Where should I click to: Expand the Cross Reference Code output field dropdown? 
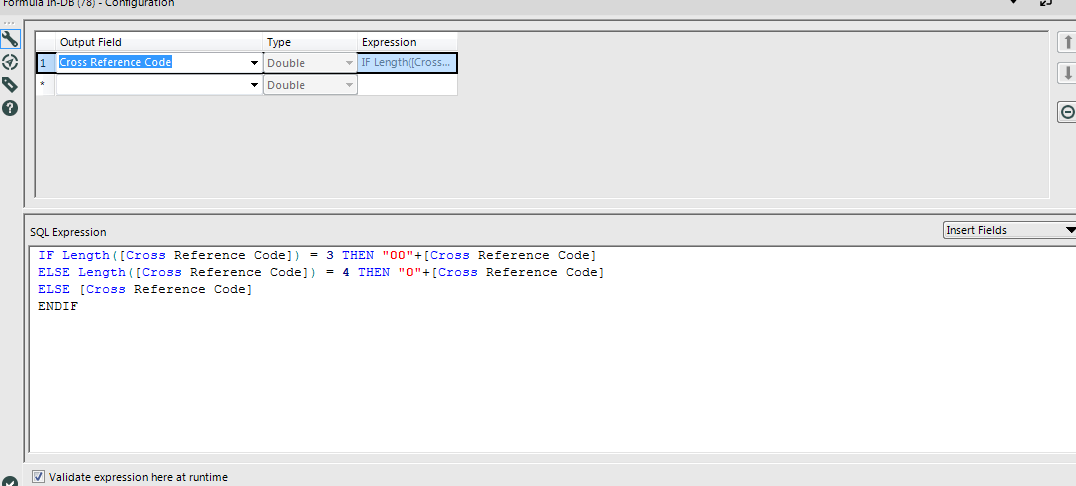[255, 63]
